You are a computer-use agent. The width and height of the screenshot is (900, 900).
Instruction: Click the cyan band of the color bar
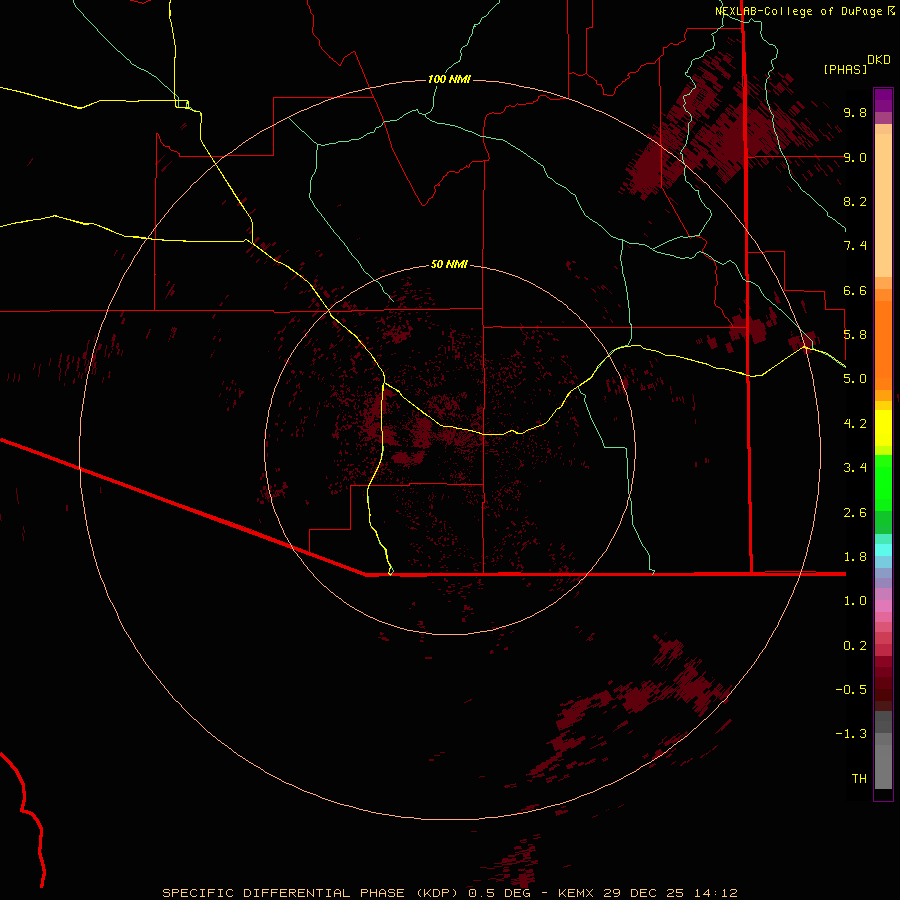coord(883,550)
